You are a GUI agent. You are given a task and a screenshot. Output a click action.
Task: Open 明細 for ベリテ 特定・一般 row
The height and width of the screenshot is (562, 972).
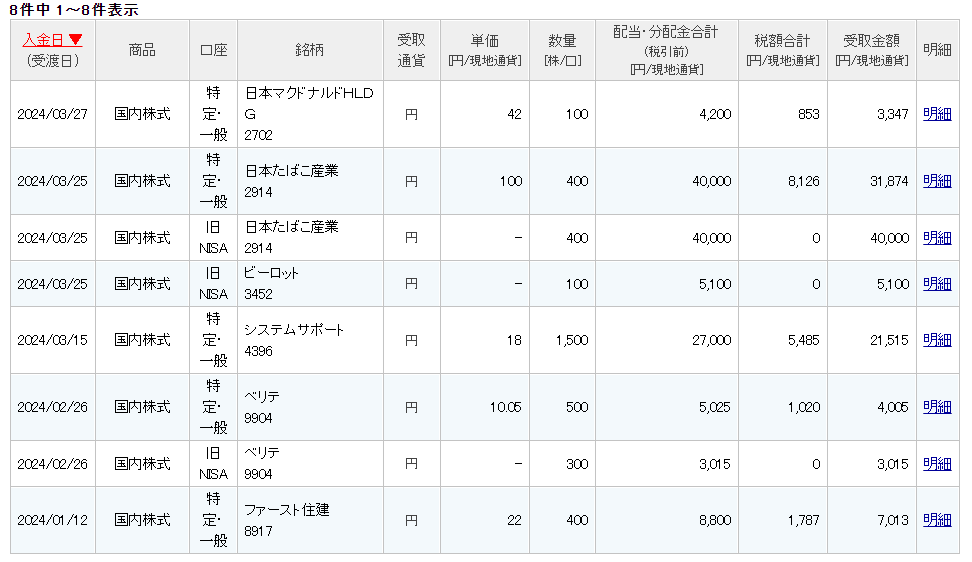click(937, 407)
